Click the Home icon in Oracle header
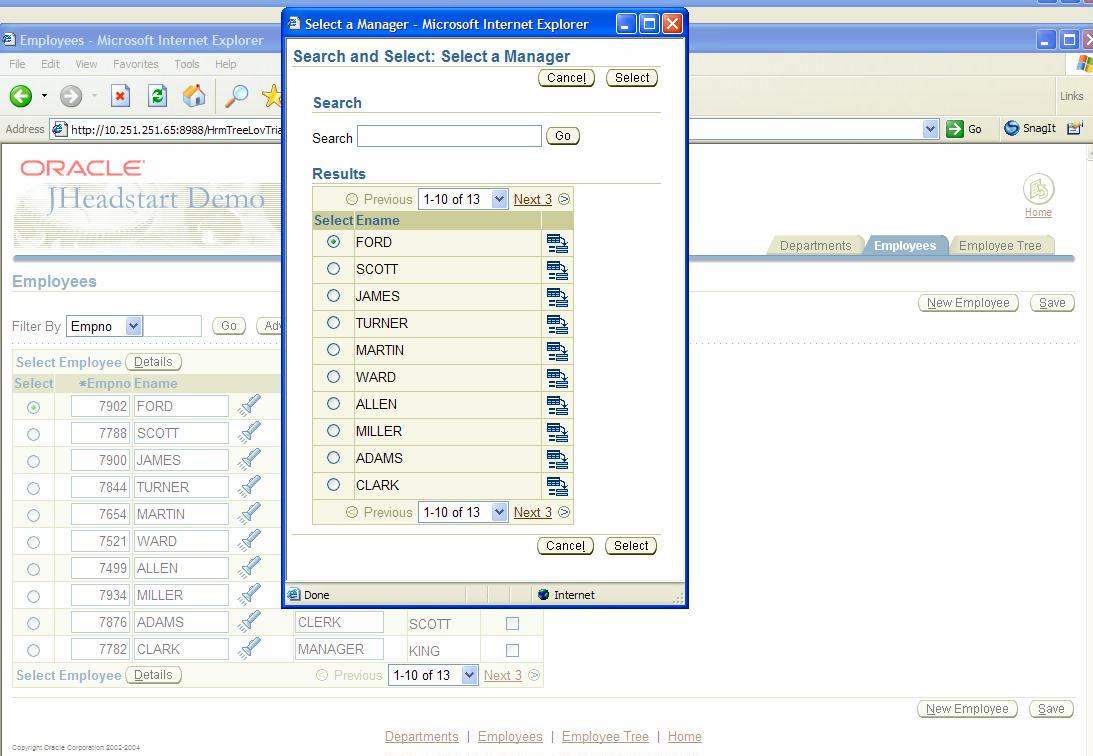 pos(1038,190)
